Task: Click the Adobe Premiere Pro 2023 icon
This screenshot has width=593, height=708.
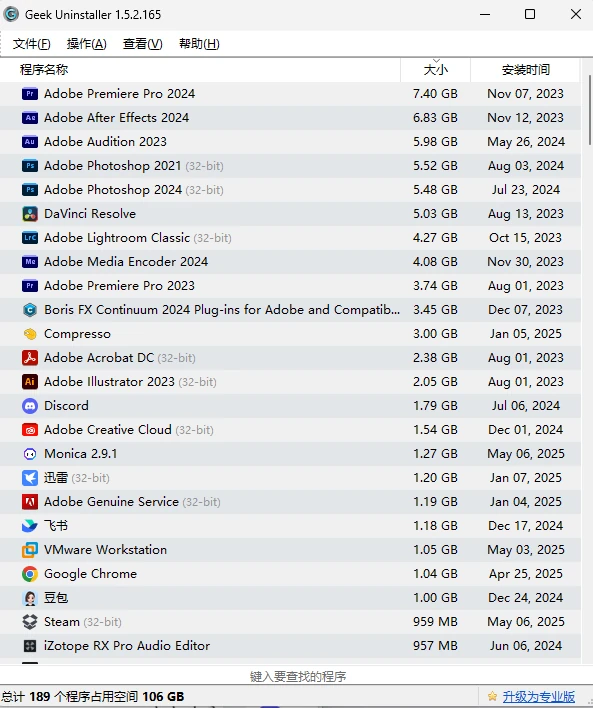Action: (x=30, y=286)
